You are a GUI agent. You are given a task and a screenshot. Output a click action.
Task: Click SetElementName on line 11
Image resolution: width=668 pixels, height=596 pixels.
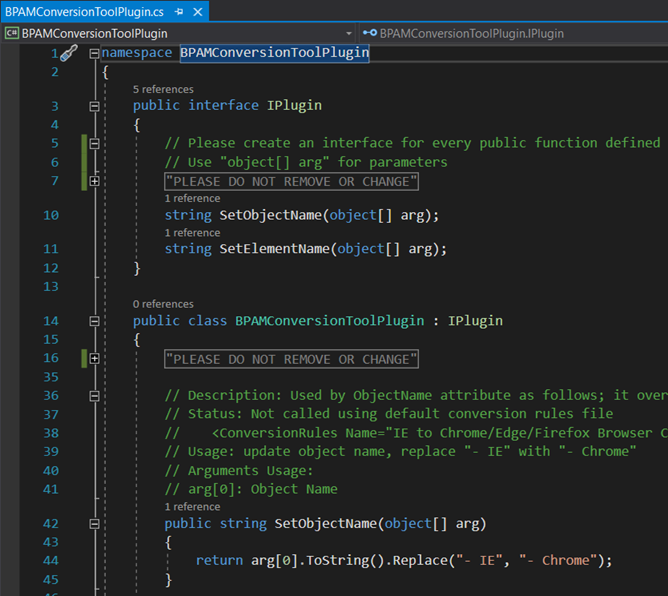click(274, 249)
